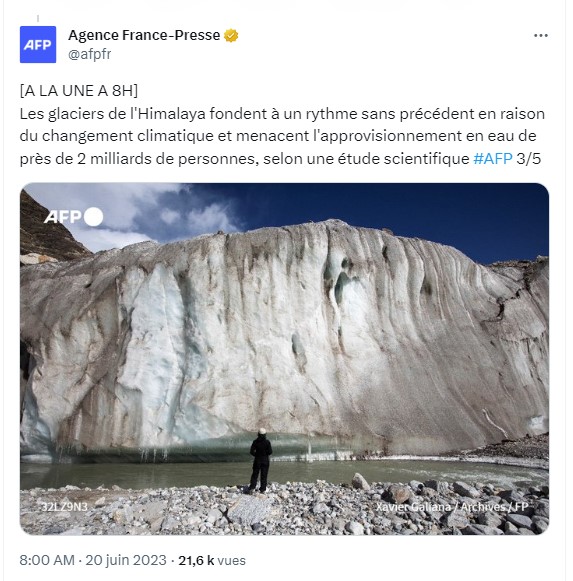Click the white circle beside AFP watermark
This screenshot has width=573, height=581.
93,217
